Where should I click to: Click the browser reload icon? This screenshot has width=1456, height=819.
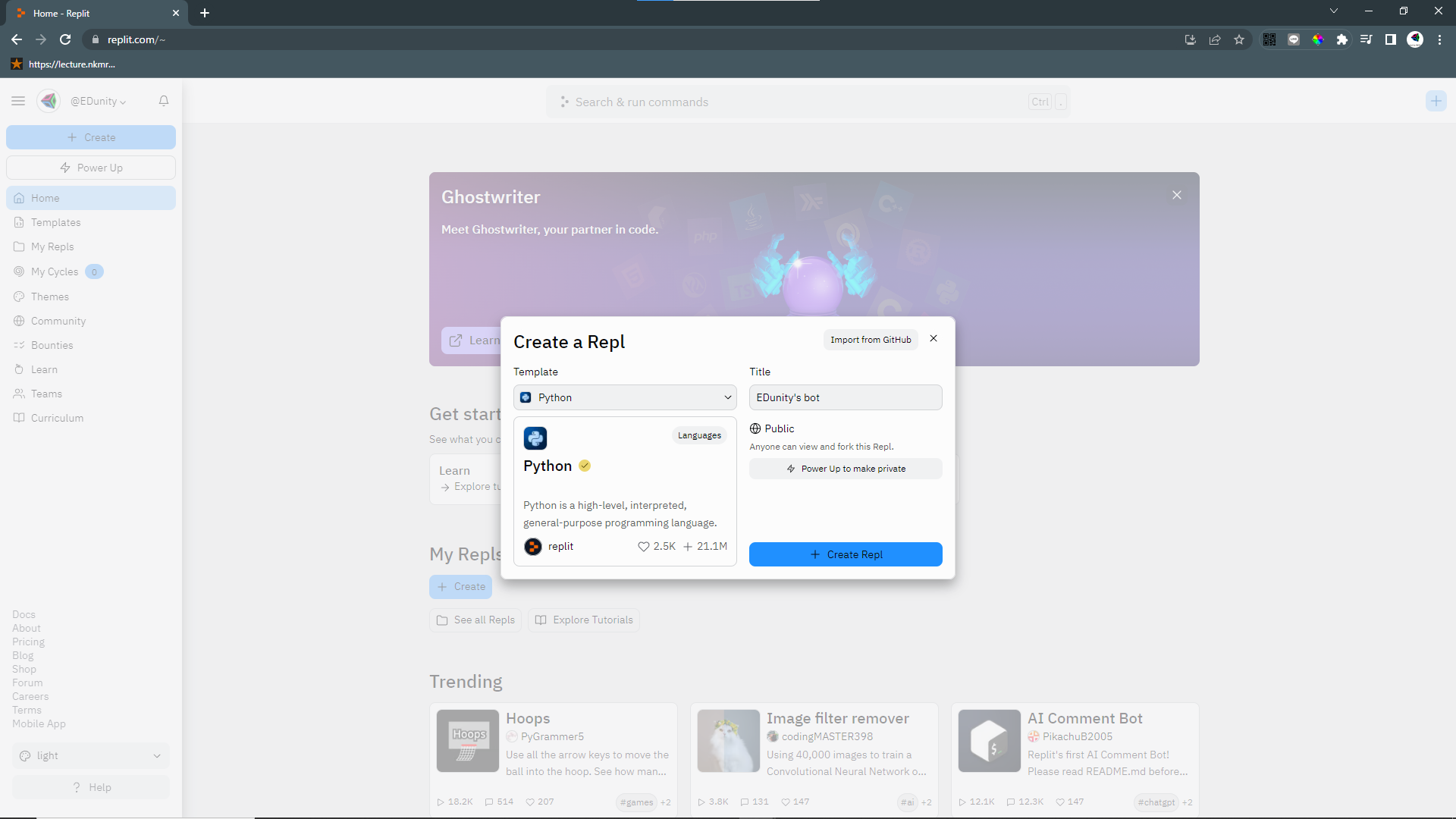(x=66, y=39)
